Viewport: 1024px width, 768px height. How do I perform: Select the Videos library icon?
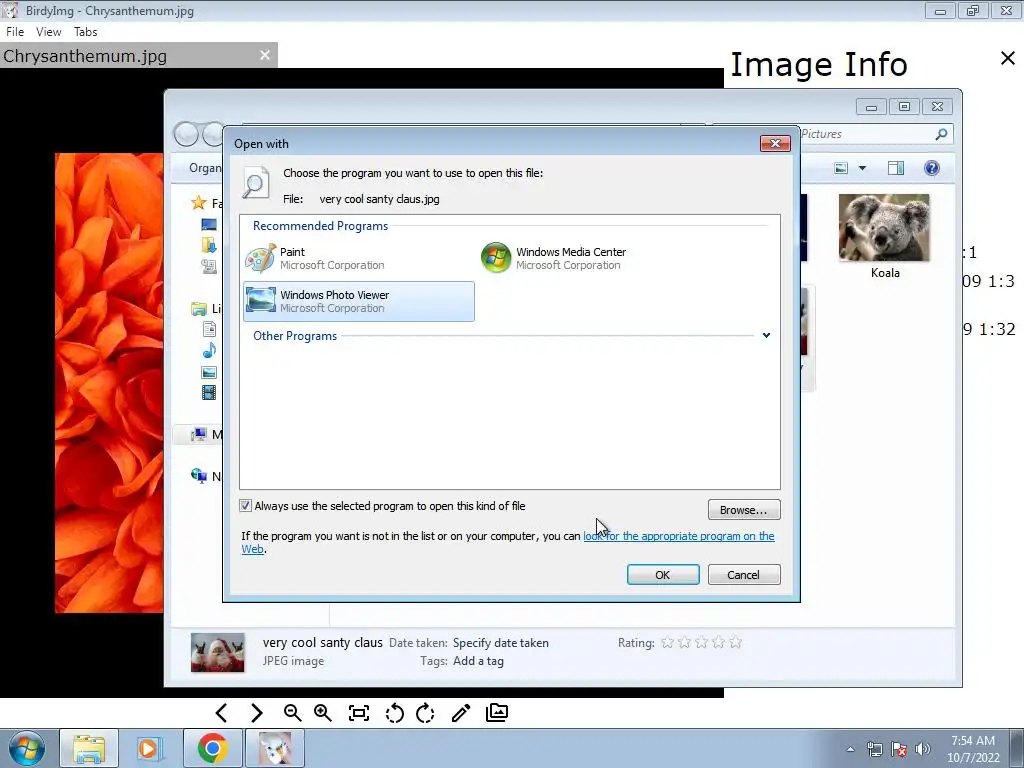coord(209,392)
